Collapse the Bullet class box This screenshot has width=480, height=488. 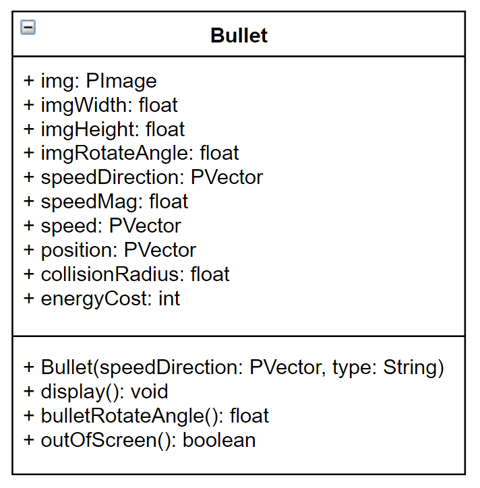[x=28, y=27]
